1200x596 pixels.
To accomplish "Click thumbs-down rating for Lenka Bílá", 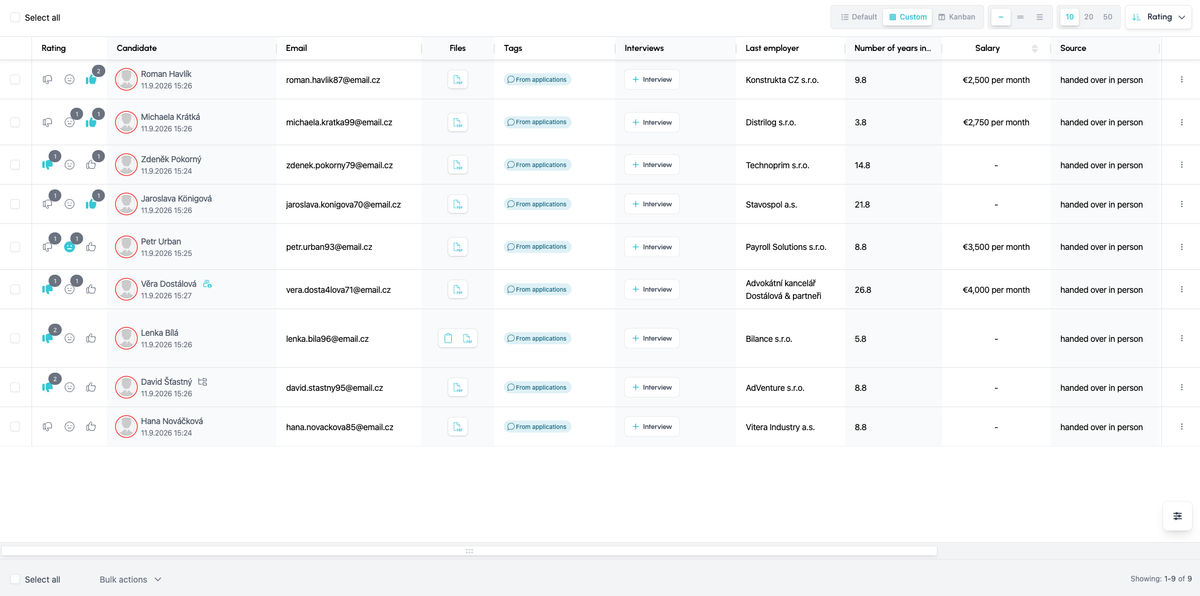I will coord(47,339).
